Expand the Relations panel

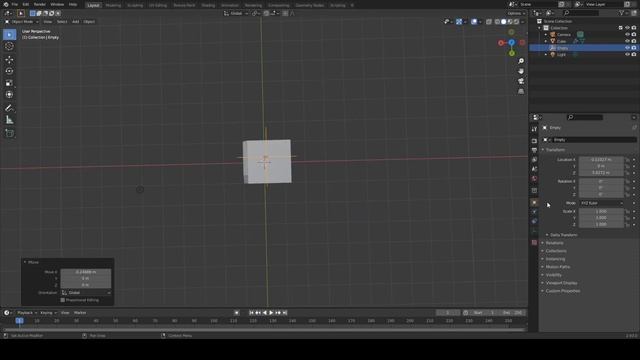[x=553, y=243]
